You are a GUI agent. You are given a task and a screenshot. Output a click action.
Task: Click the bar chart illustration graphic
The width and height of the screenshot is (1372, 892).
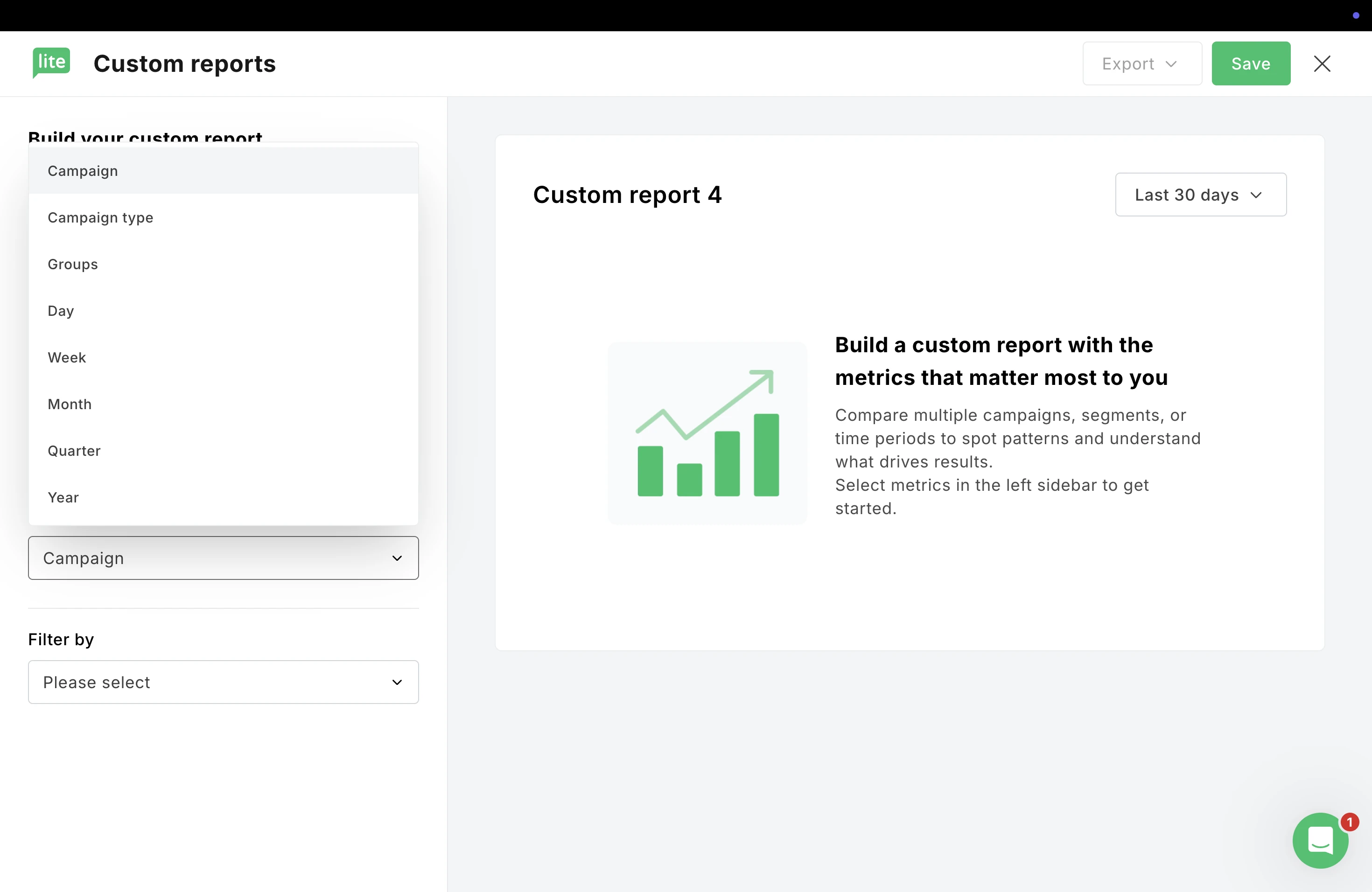[707, 433]
